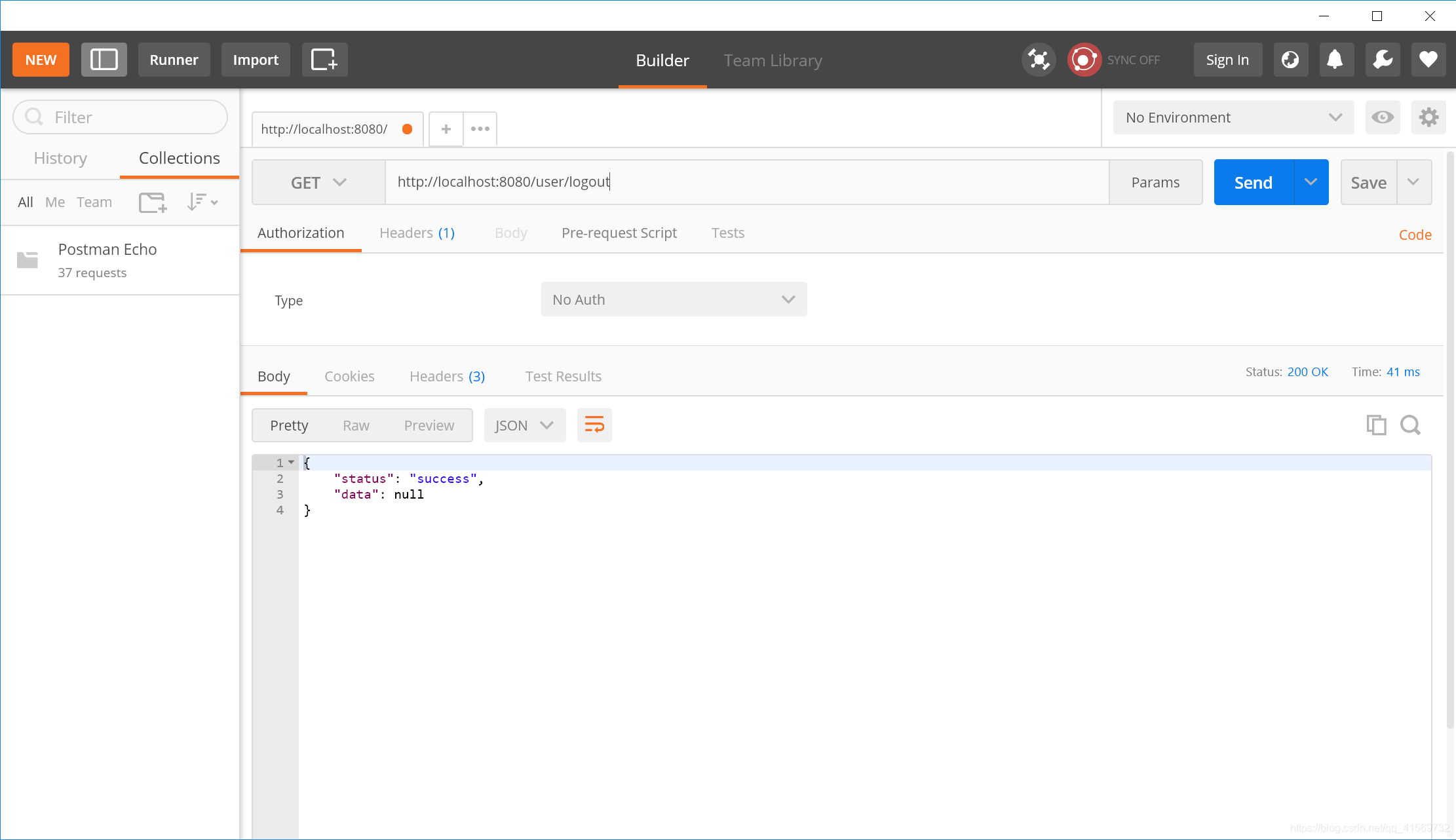Click the copy response icon
The width and height of the screenshot is (1456, 840).
tap(1377, 425)
